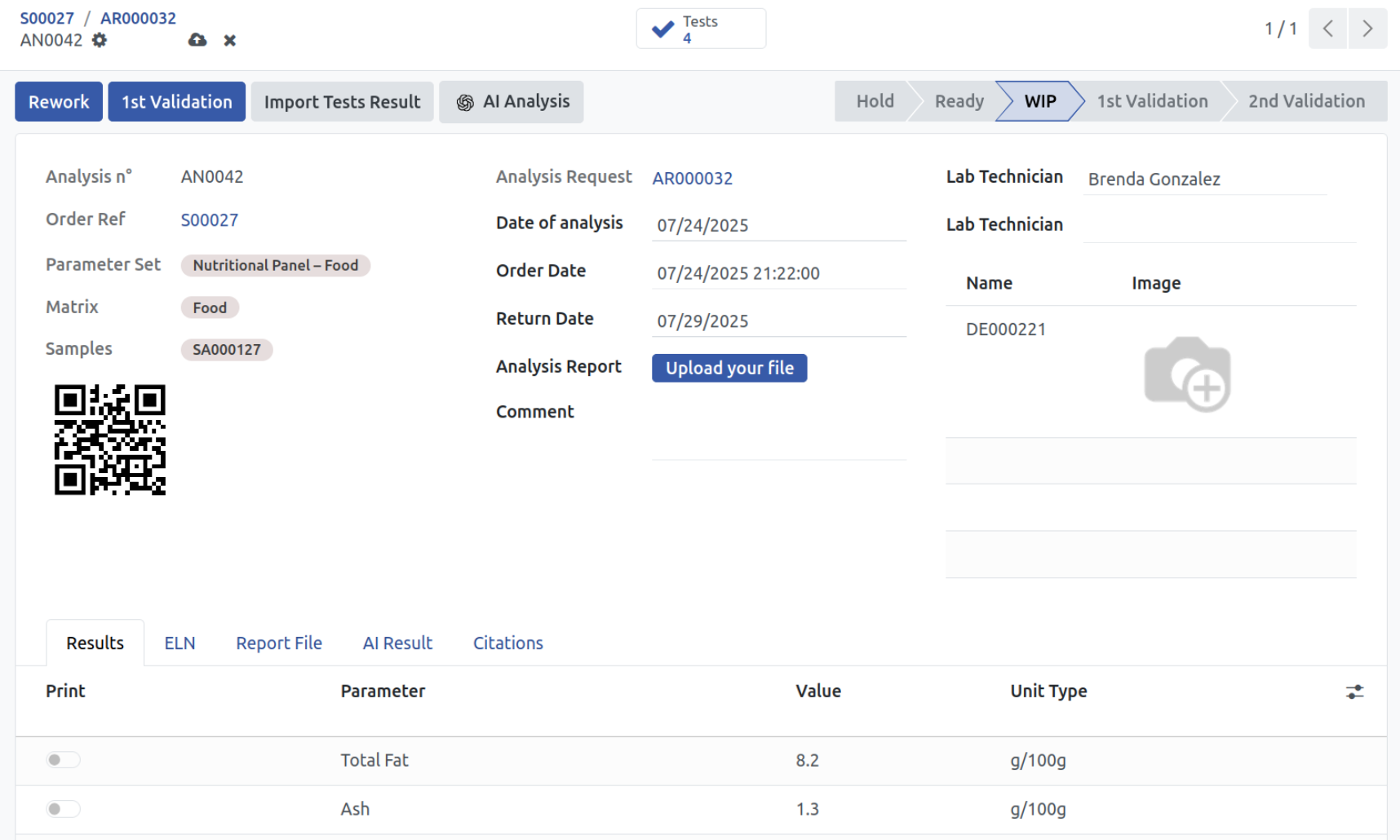Screen dimensions: 1400x840
Task: Start AI Analysis
Action: pyautogui.click(x=512, y=102)
